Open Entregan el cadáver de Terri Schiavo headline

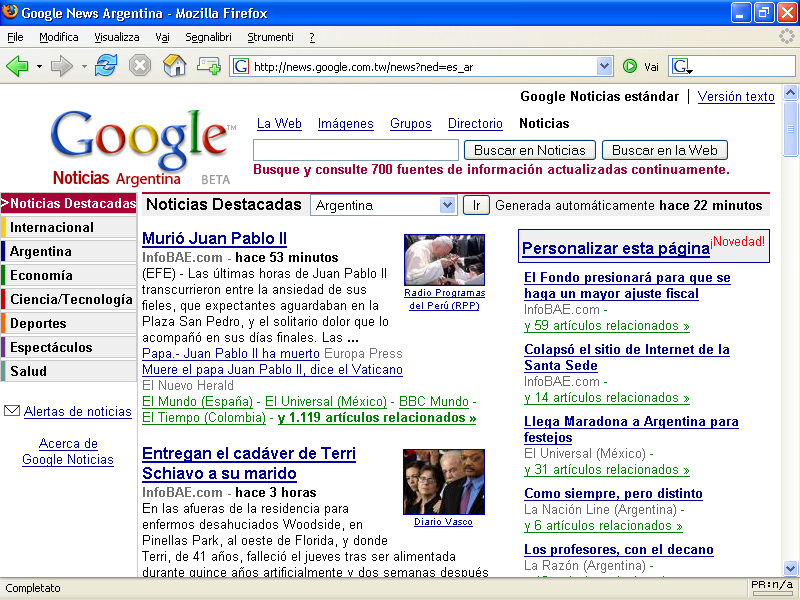[x=249, y=463]
